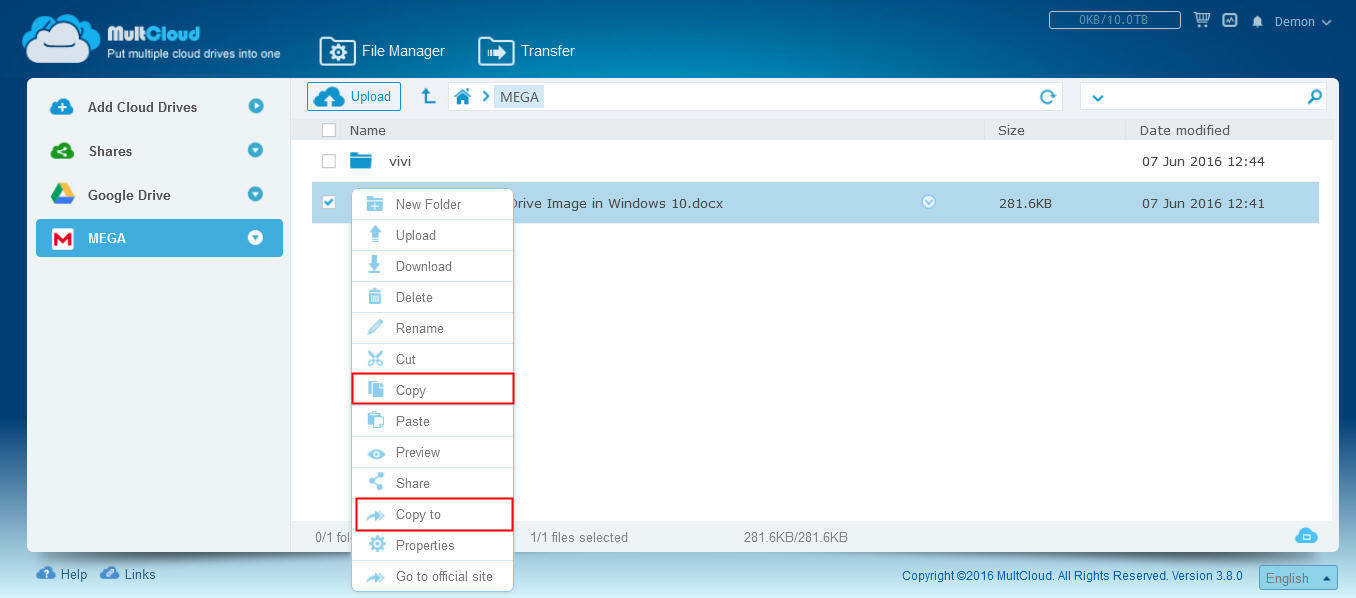This screenshot has width=1356, height=598.
Task: Sort by the Date modified column header
Action: [x=1185, y=130]
